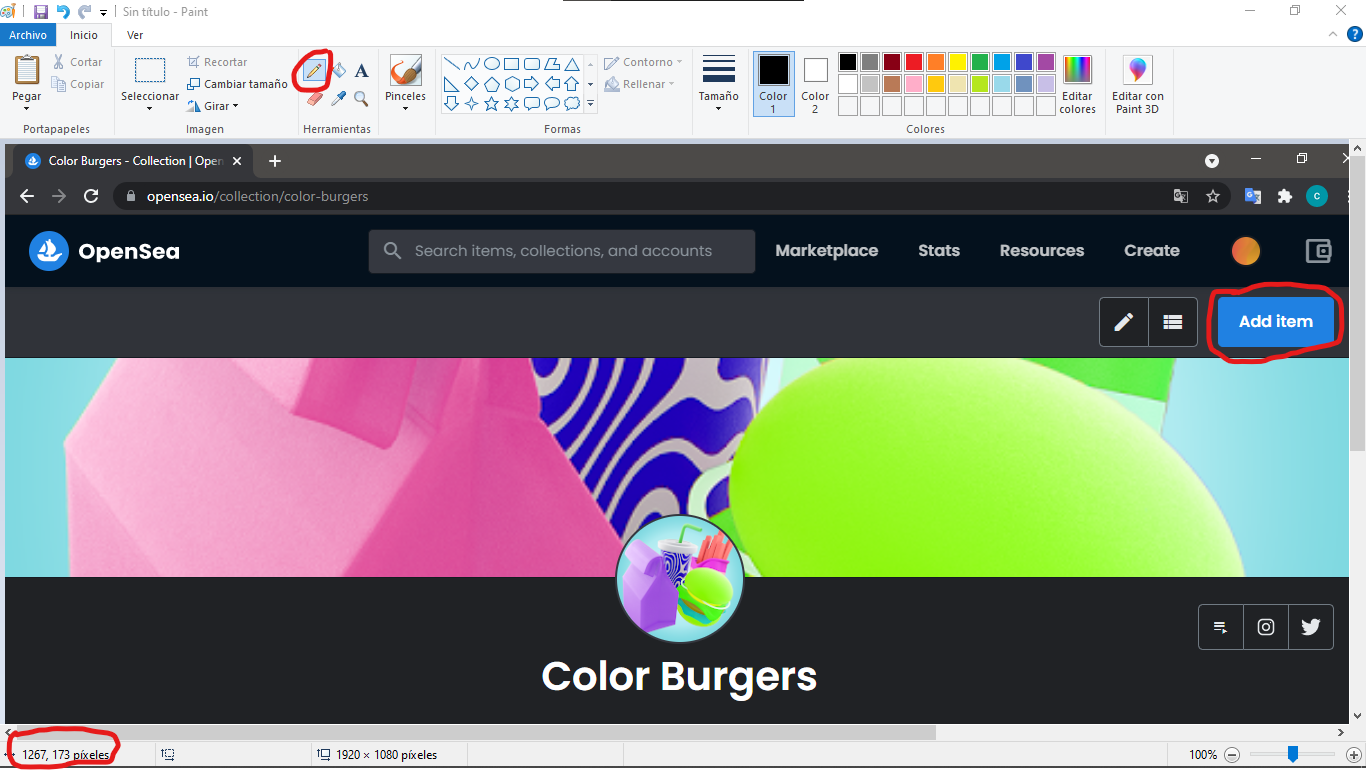The image size is (1366, 770).
Task: Click the Add item button in canvas image
Action: click(x=1275, y=321)
